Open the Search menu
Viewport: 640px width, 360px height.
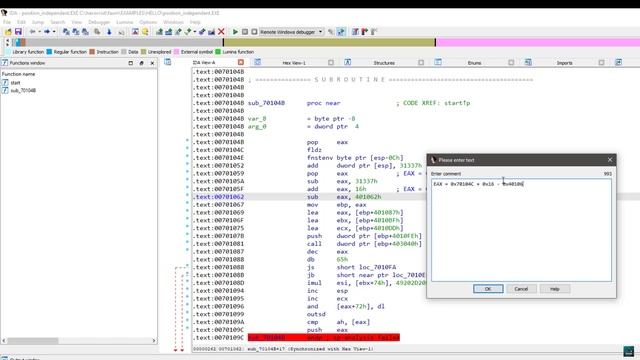[x=58, y=22]
